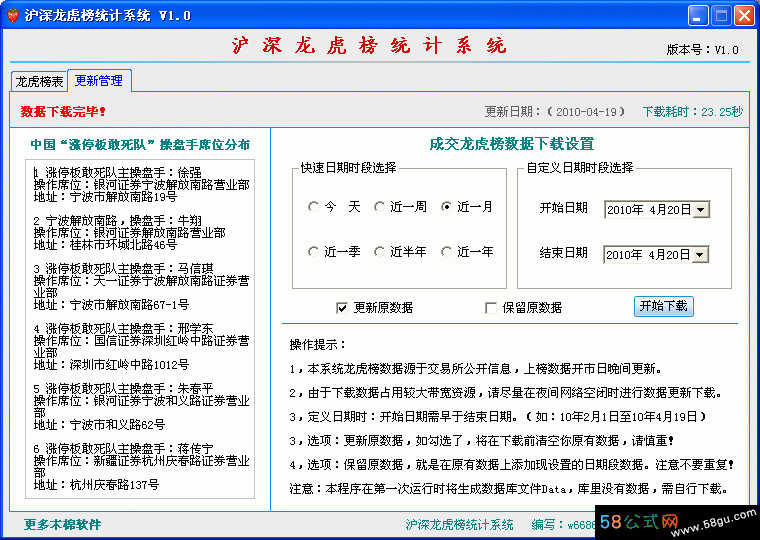Click entry 3 主操盘手 马信琪
The width and height of the screenshot is (760, 540).
(x=124, y=269)
